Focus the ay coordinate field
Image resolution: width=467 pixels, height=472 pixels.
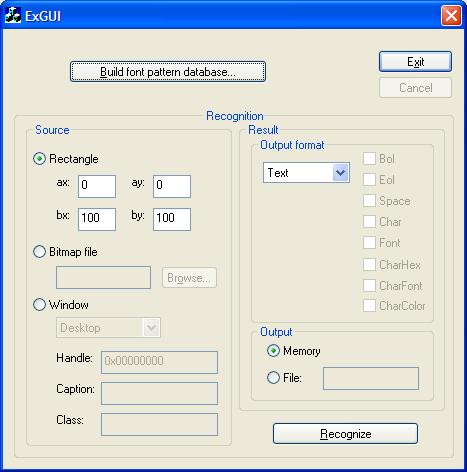click(172, 186)
